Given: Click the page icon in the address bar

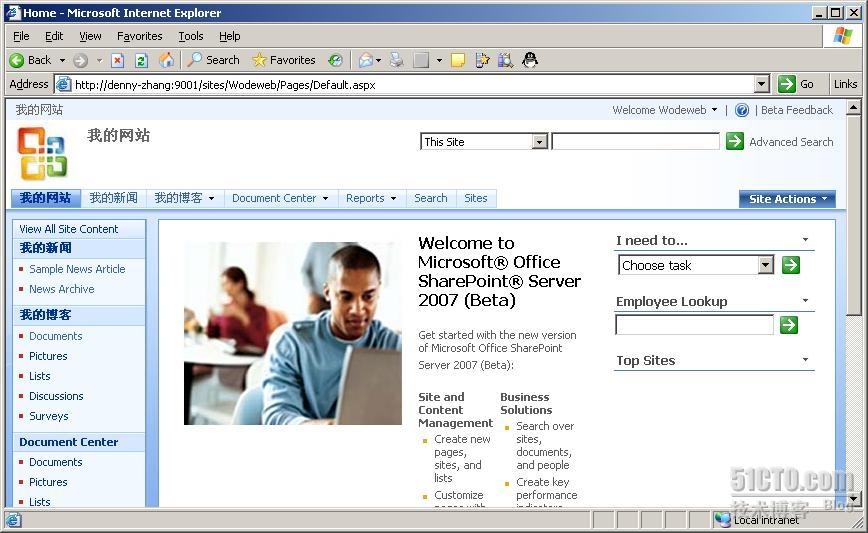Looking at the screenshot, I should [x=64, y=84].
